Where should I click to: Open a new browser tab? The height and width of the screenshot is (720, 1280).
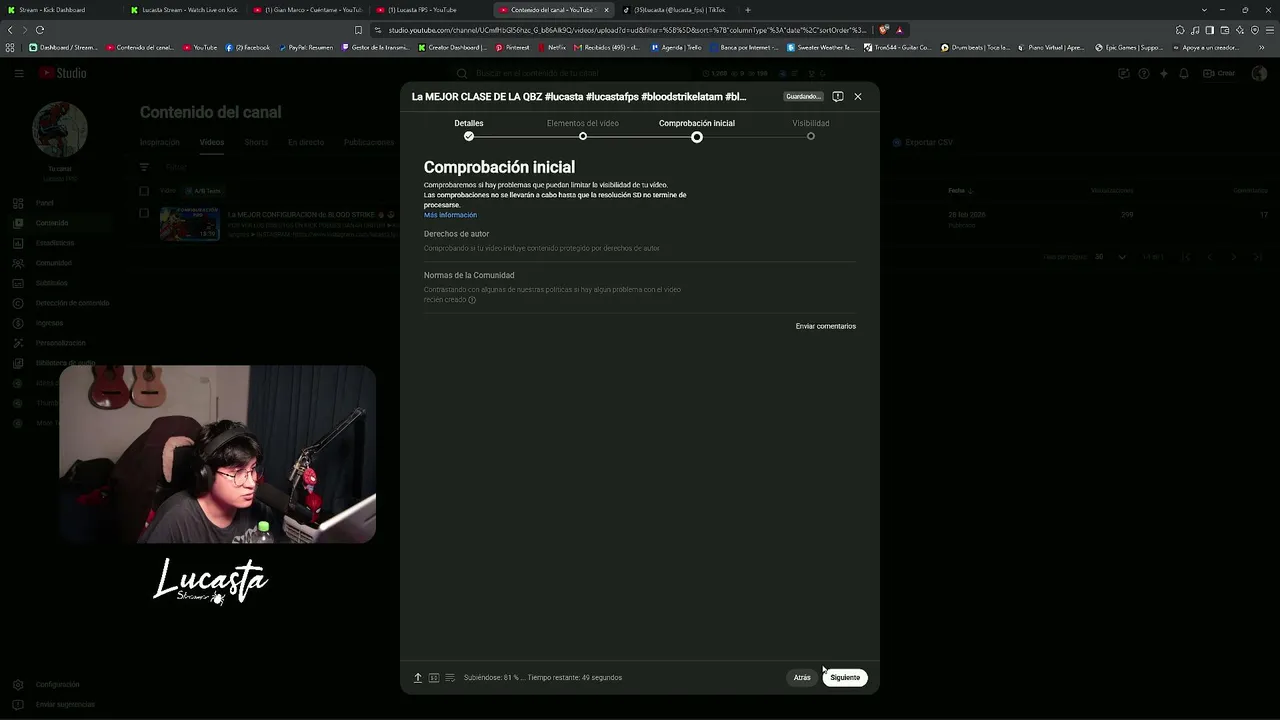tap(747, 10)
